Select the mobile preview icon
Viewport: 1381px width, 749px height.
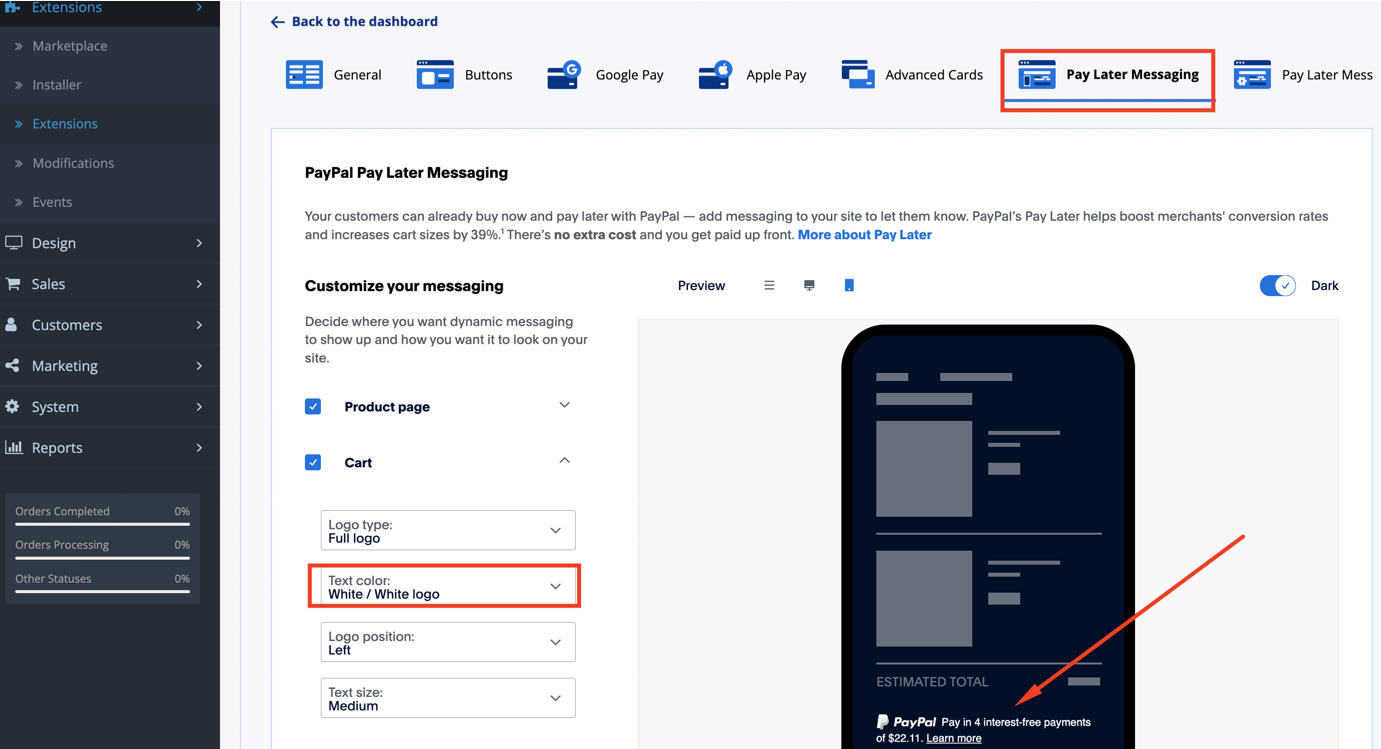[x=849, y=285]
